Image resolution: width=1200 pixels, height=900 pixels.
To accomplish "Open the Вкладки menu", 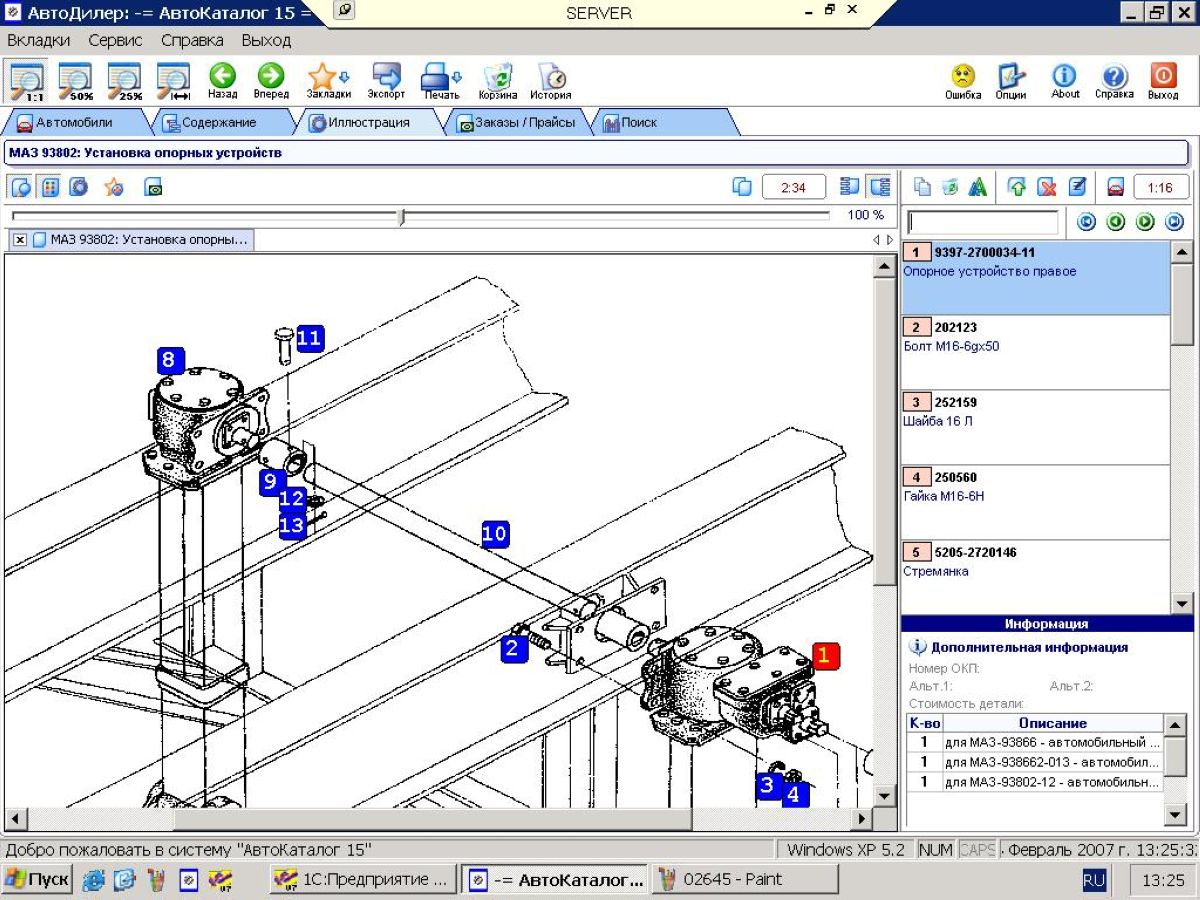I will point(39,41).
